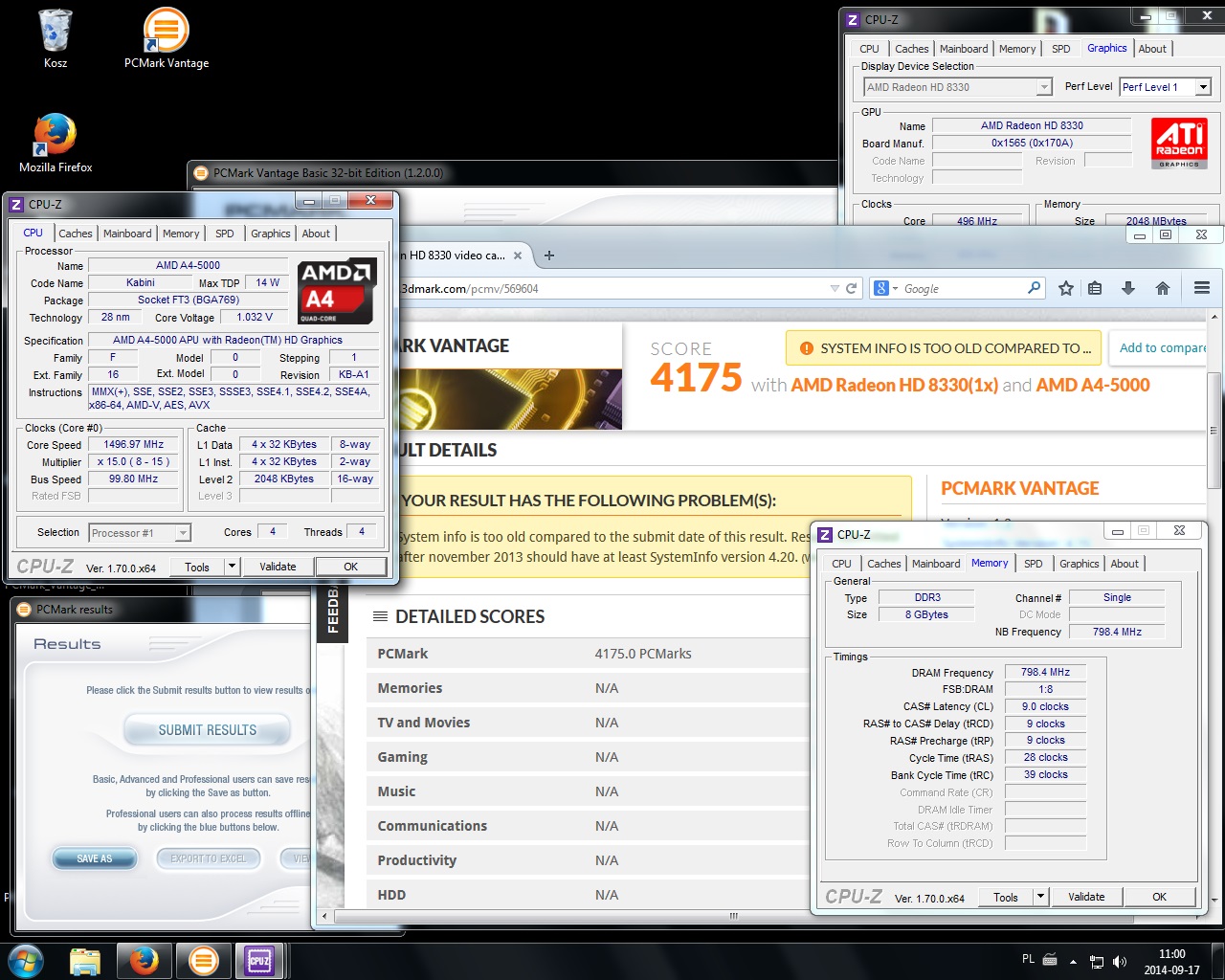
Task: Click OK in the CPU window
Action: pyautogui.click(x=351, y=567)
